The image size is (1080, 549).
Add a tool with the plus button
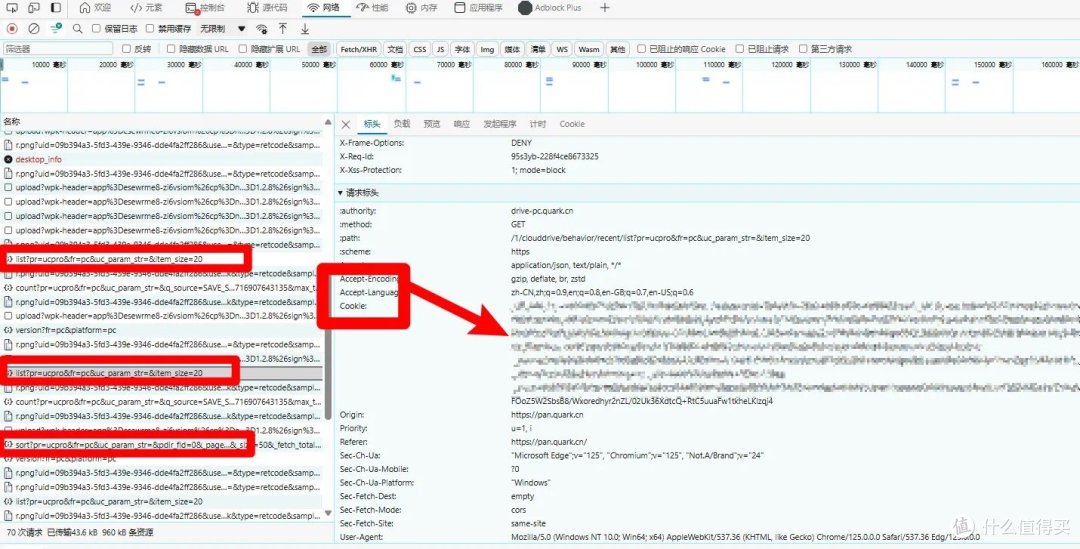pos(604,8)
